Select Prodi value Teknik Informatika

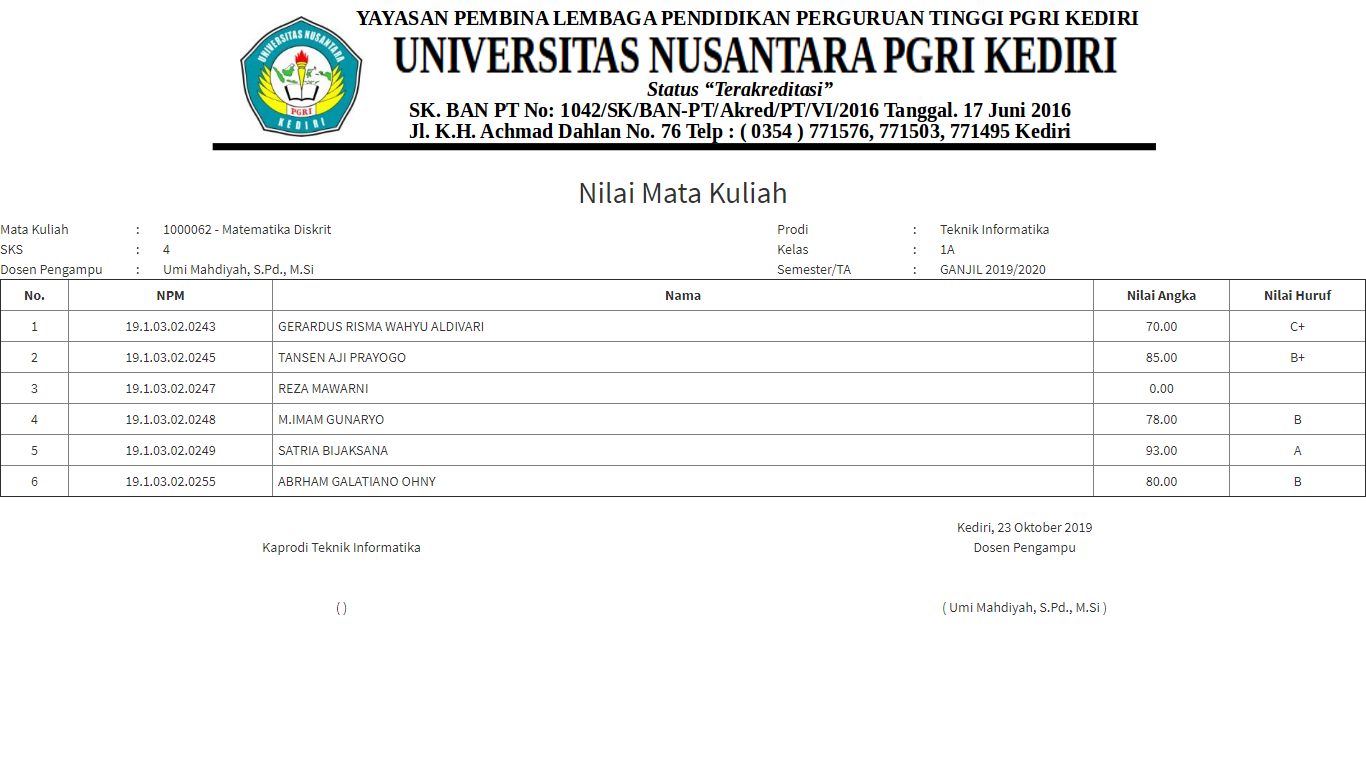(x=993, y=229)
